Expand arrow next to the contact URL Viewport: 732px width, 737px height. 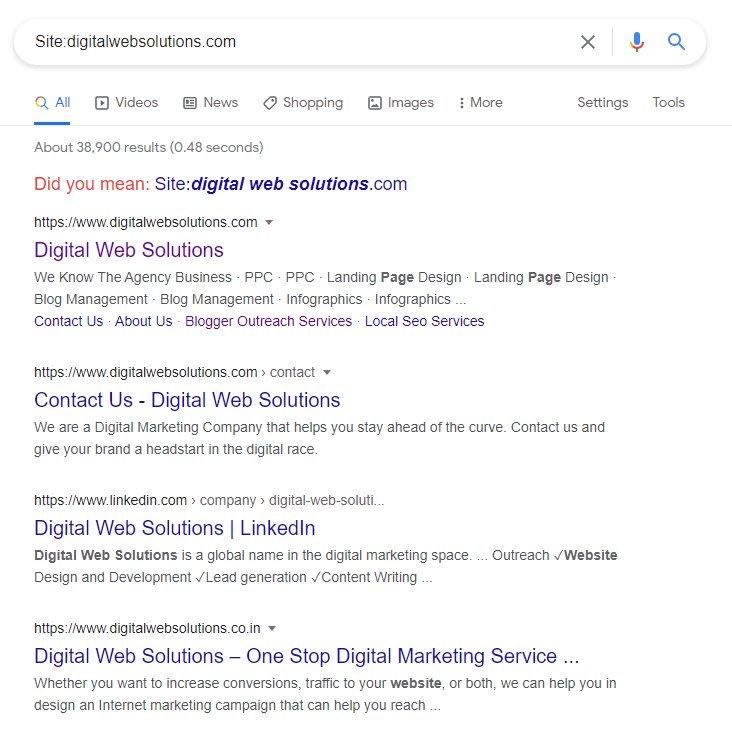click(x=327, y=372)
